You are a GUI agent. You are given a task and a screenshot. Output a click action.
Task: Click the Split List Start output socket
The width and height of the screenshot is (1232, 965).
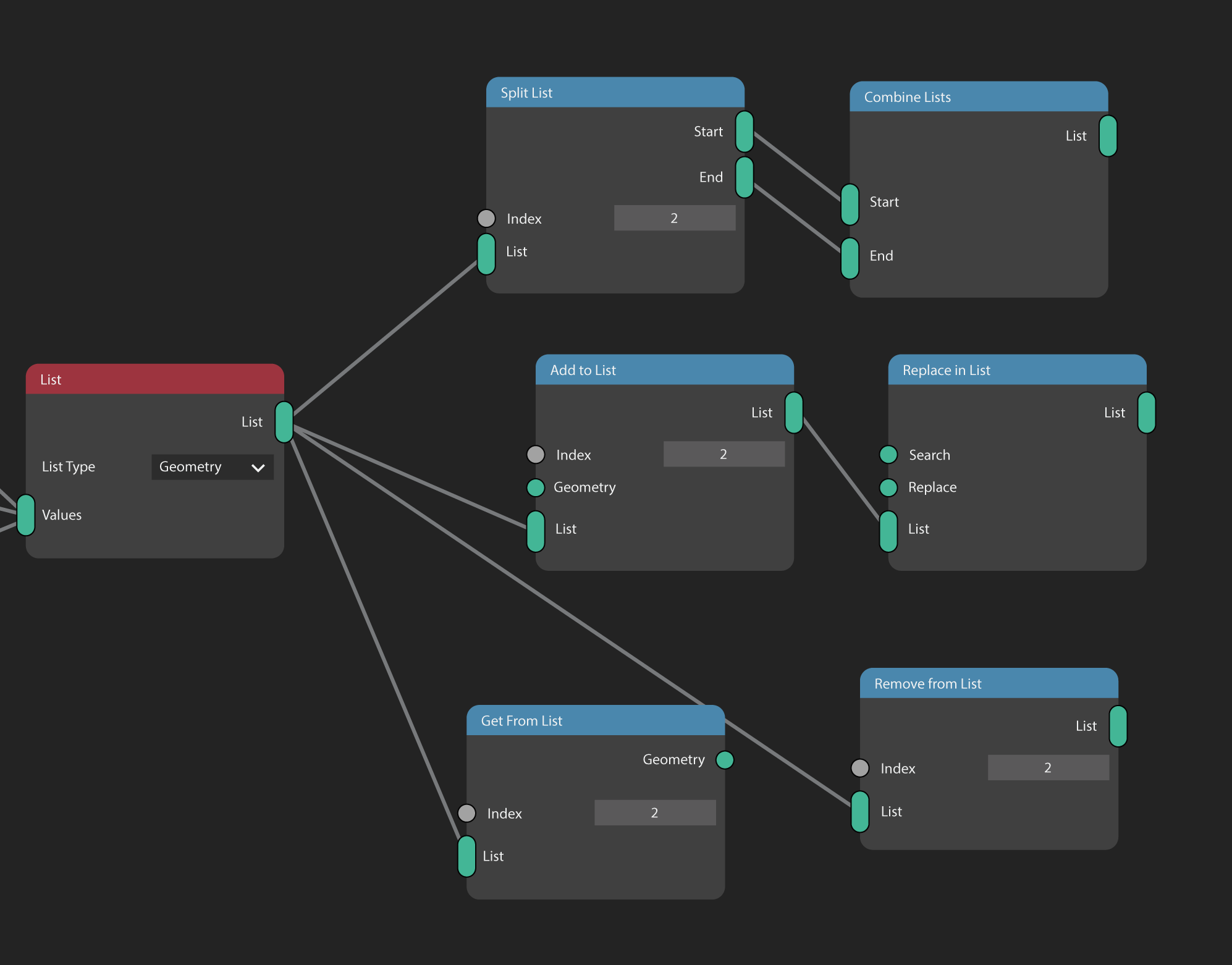coord(745,132)
